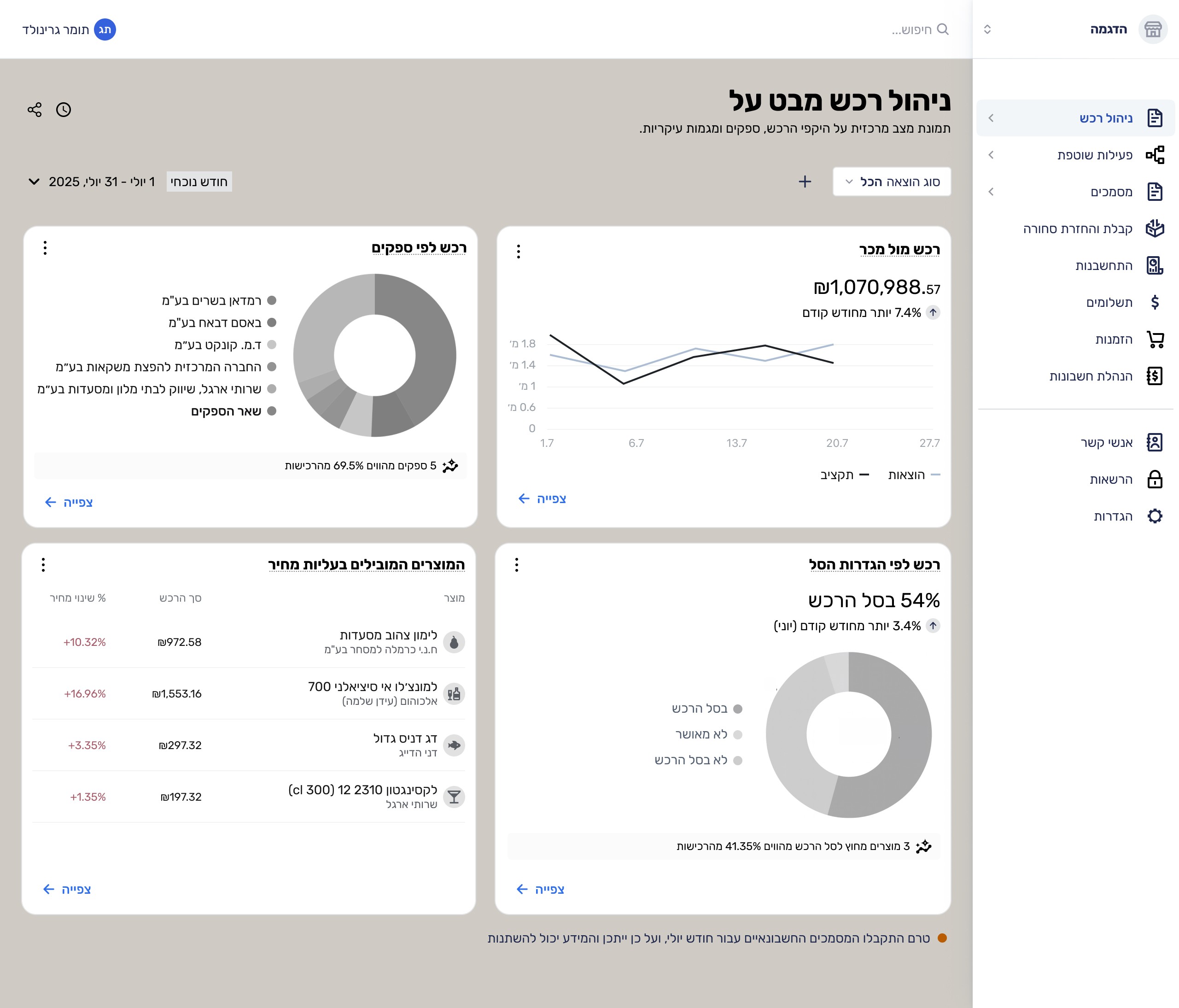Open the three-dot menu on רכש מול מכר card
This screenshot has height=1008, width=1179.
pos(519,252)
